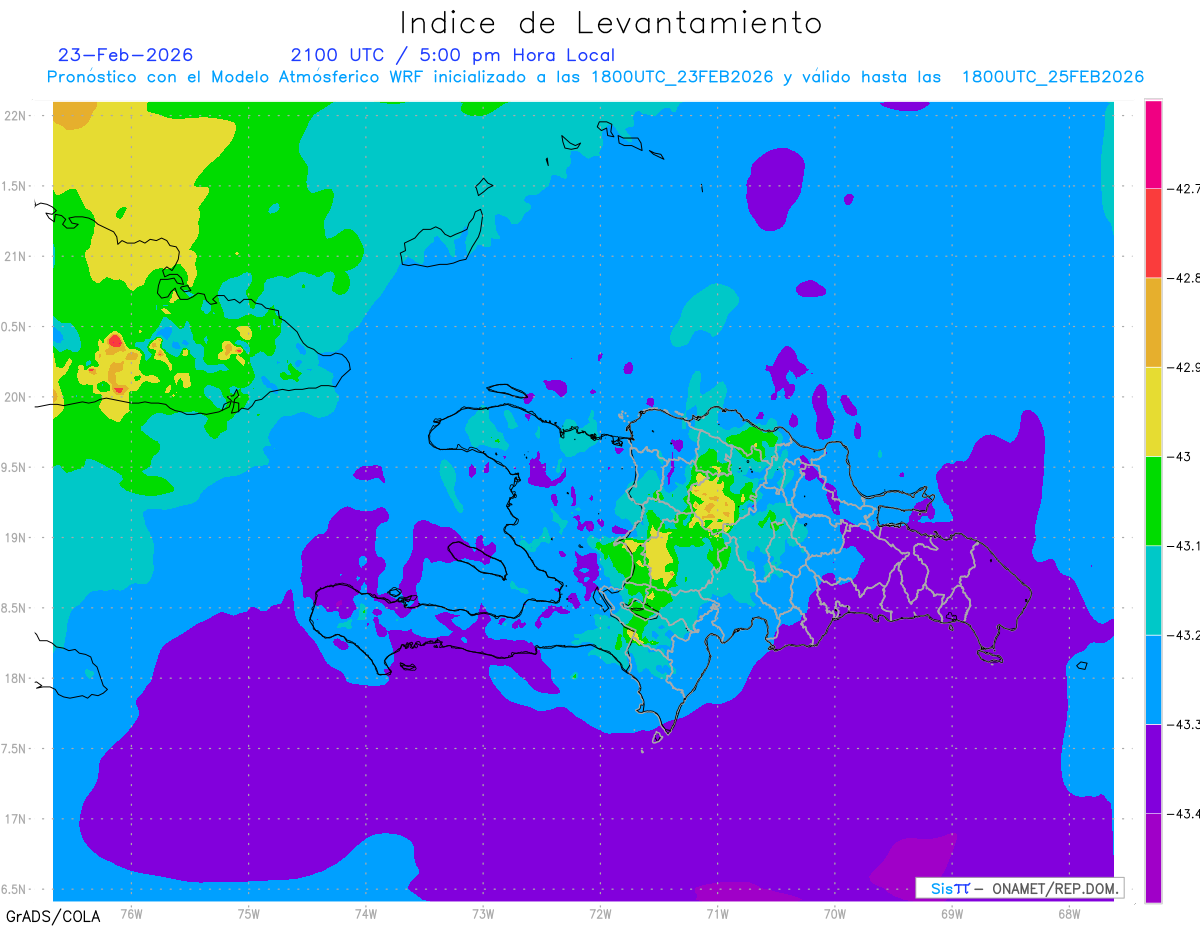Viewport: 1200px width, 927px height.
Task: Click the '21N' latitude label
Action: click(x=16, y=256)
